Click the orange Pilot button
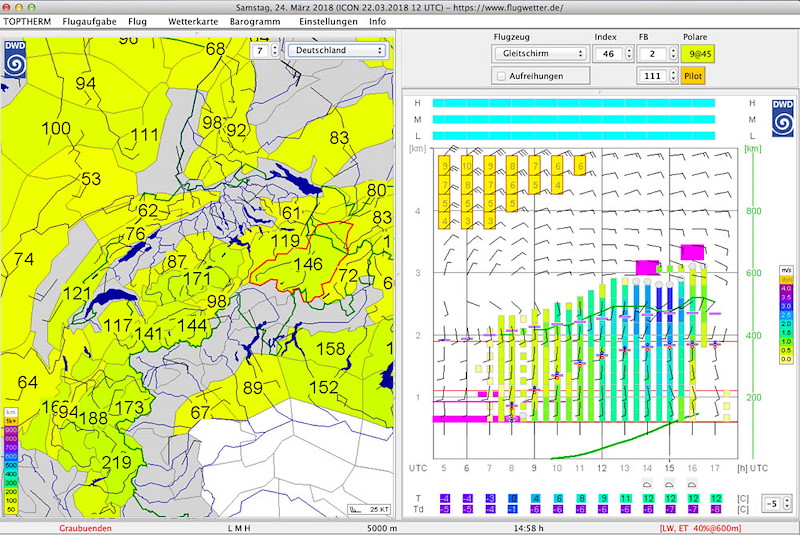This screenshot has width=800, height=535. pyautogui.click(x=693, y=76)
